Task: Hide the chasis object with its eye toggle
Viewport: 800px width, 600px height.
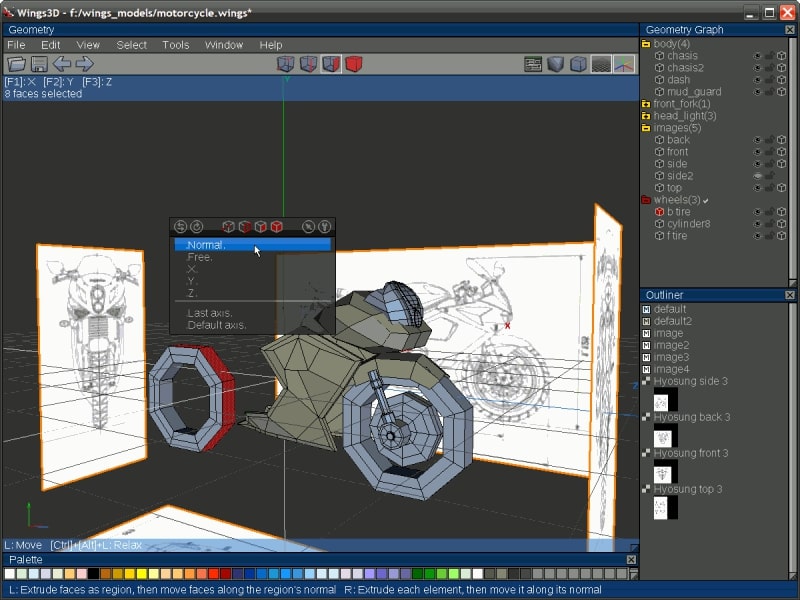Action: pos(757,56)
